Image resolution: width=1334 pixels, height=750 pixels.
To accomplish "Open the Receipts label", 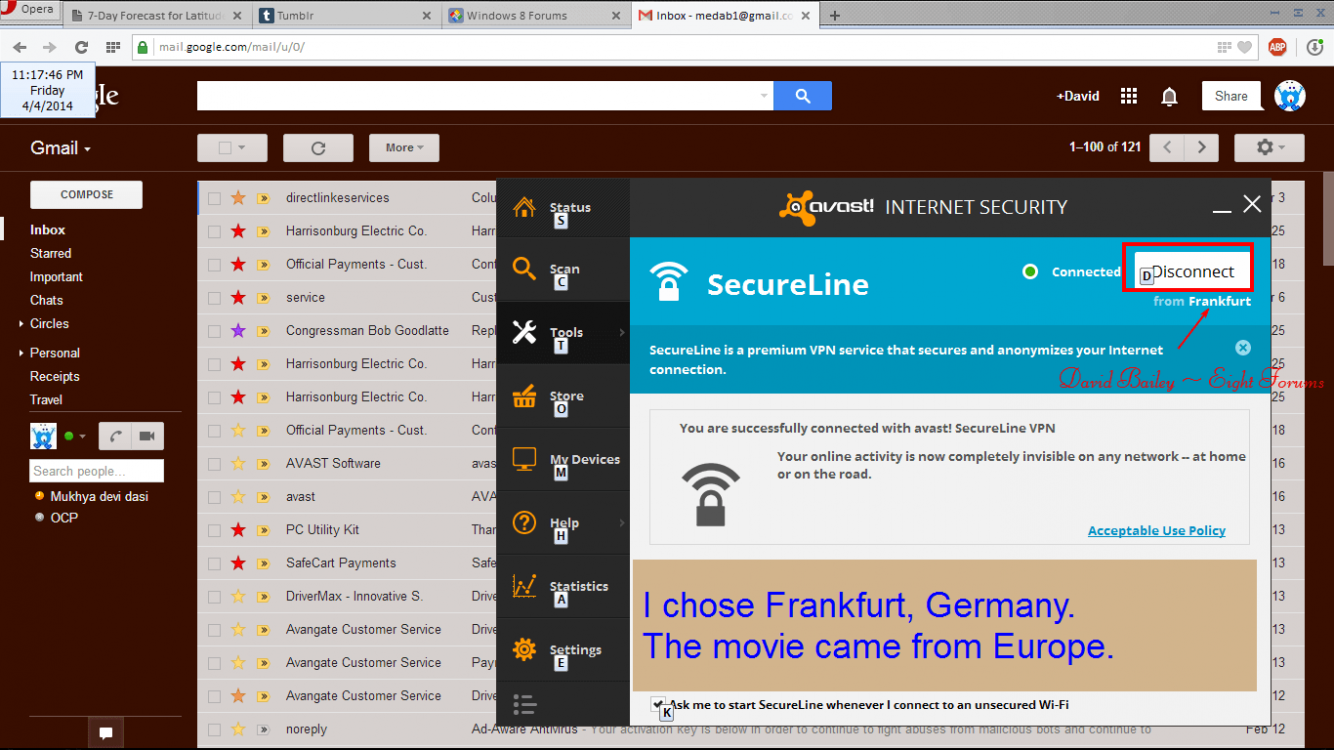I will point(54,376).
